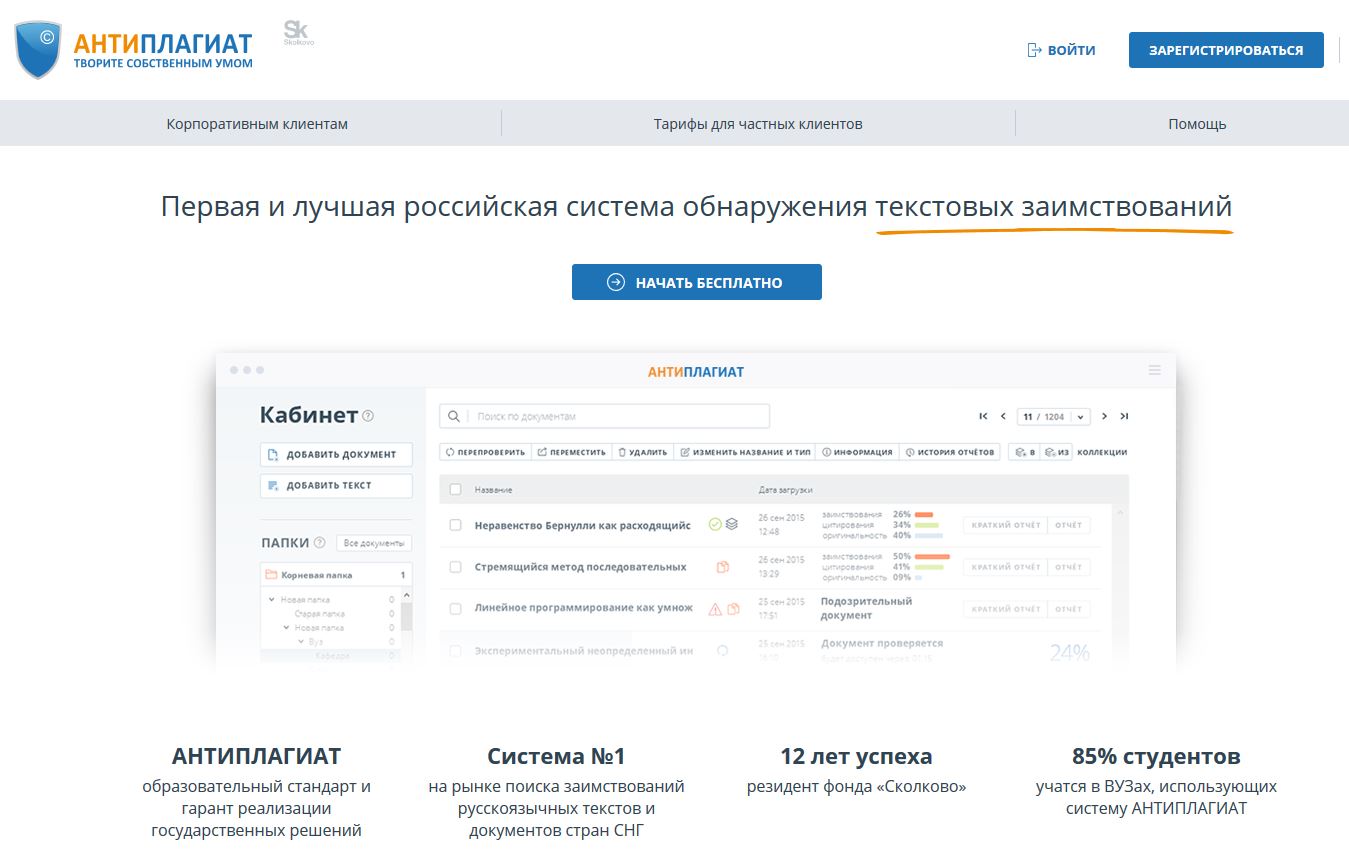Click the circled arrow icon in НАЧАТЬ БЕСПЛАТНО
This screenshot has width=1349, height=854.
click(x=616, y=282)
